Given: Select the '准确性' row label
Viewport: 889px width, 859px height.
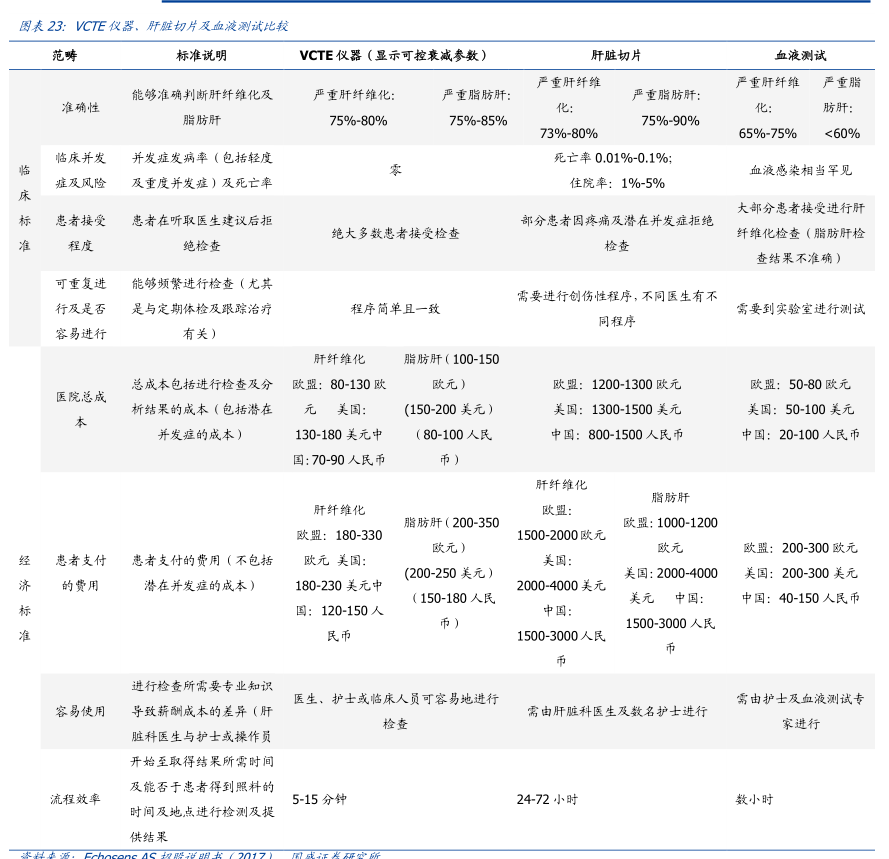Looking at the screenshot, I should tap(80, 107).
